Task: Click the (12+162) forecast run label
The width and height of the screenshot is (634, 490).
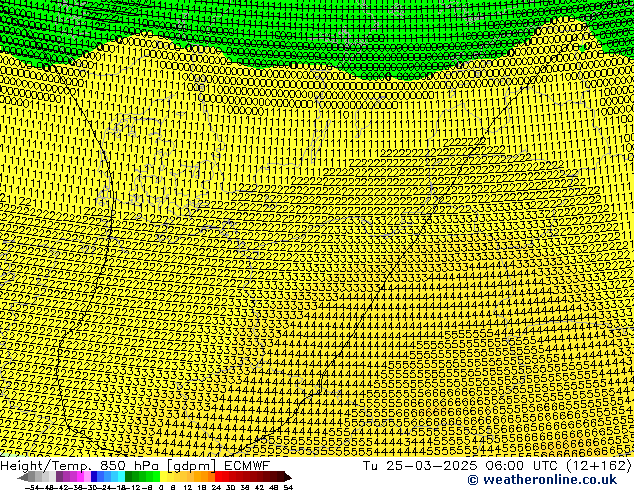Action: 600,466
